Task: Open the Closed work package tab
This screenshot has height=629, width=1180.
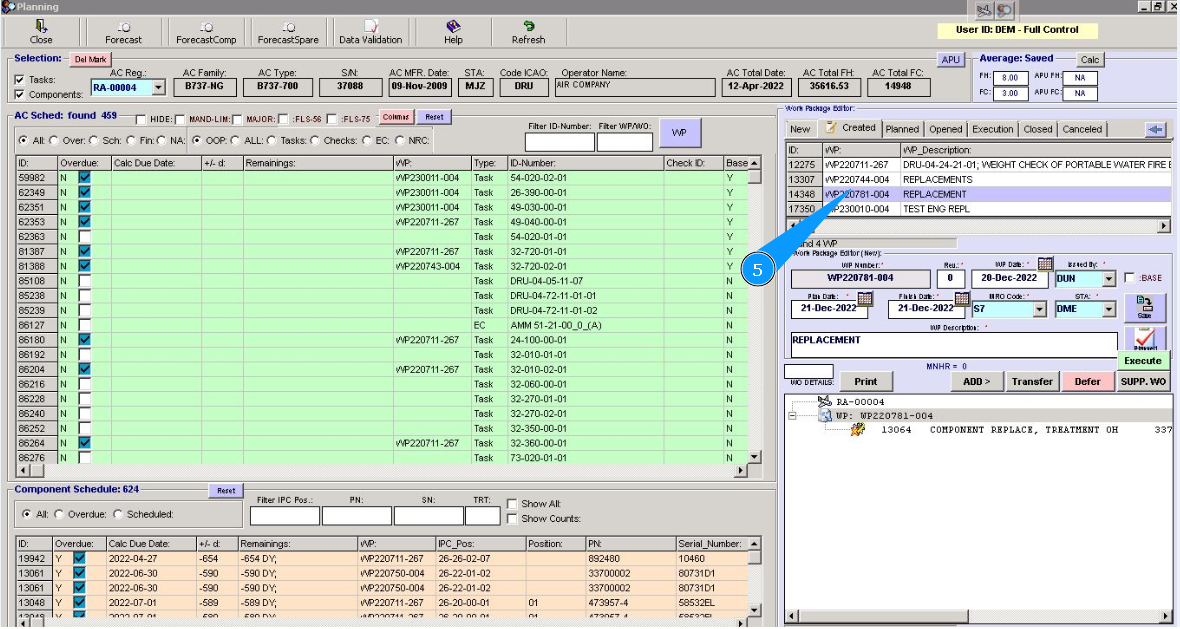Action: pyautogui.click(x=1037, y=129)
